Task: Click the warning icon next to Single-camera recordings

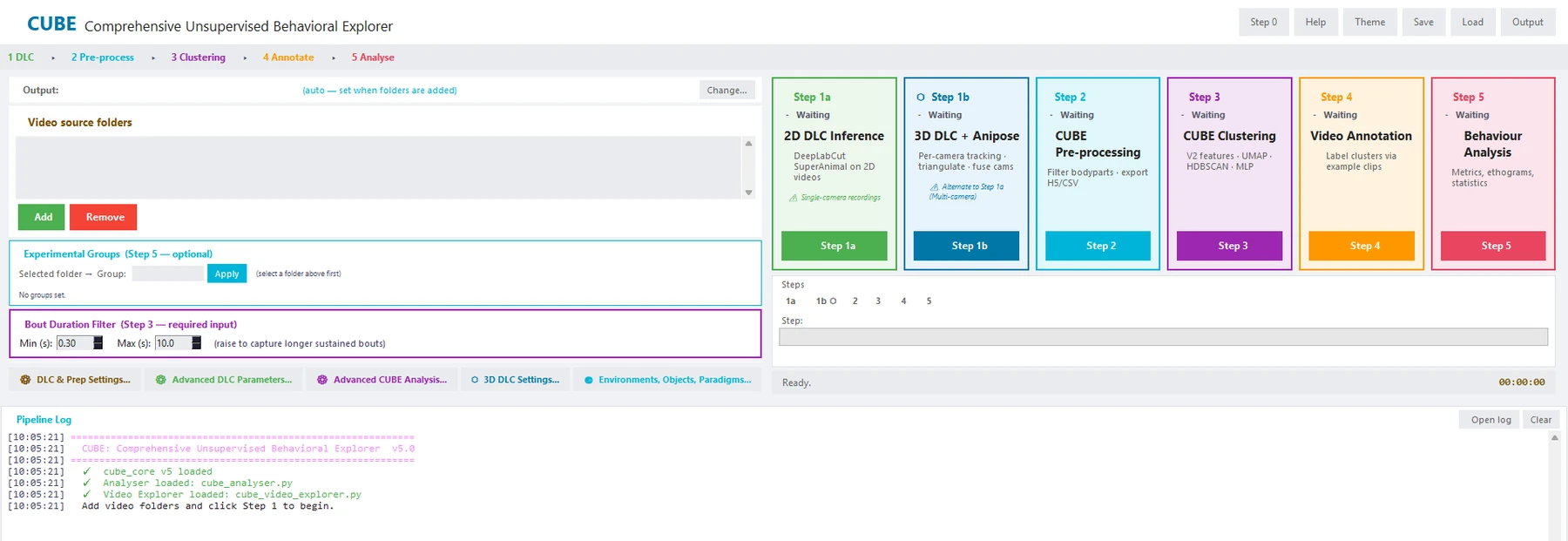Action: coord(794,198)
